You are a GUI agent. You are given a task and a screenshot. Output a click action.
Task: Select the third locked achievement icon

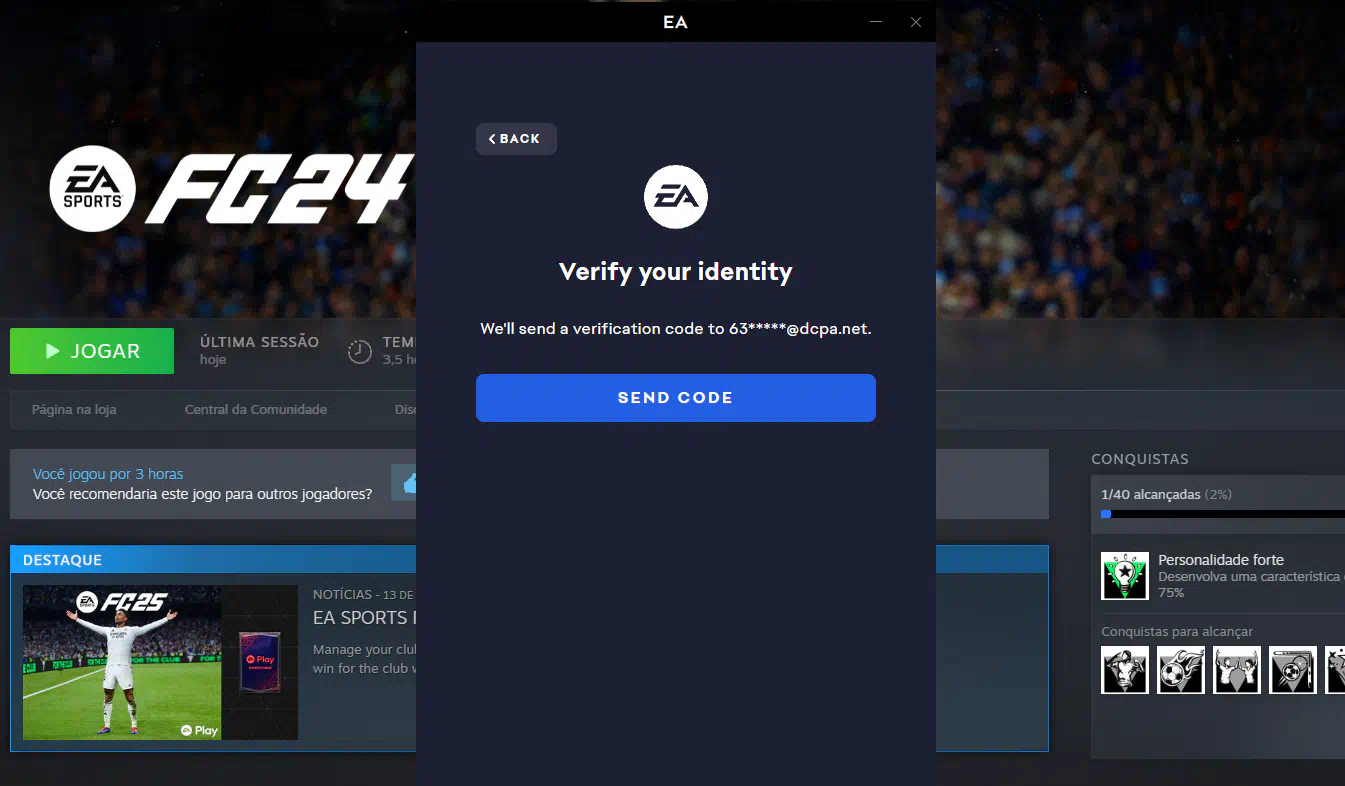1237,670
